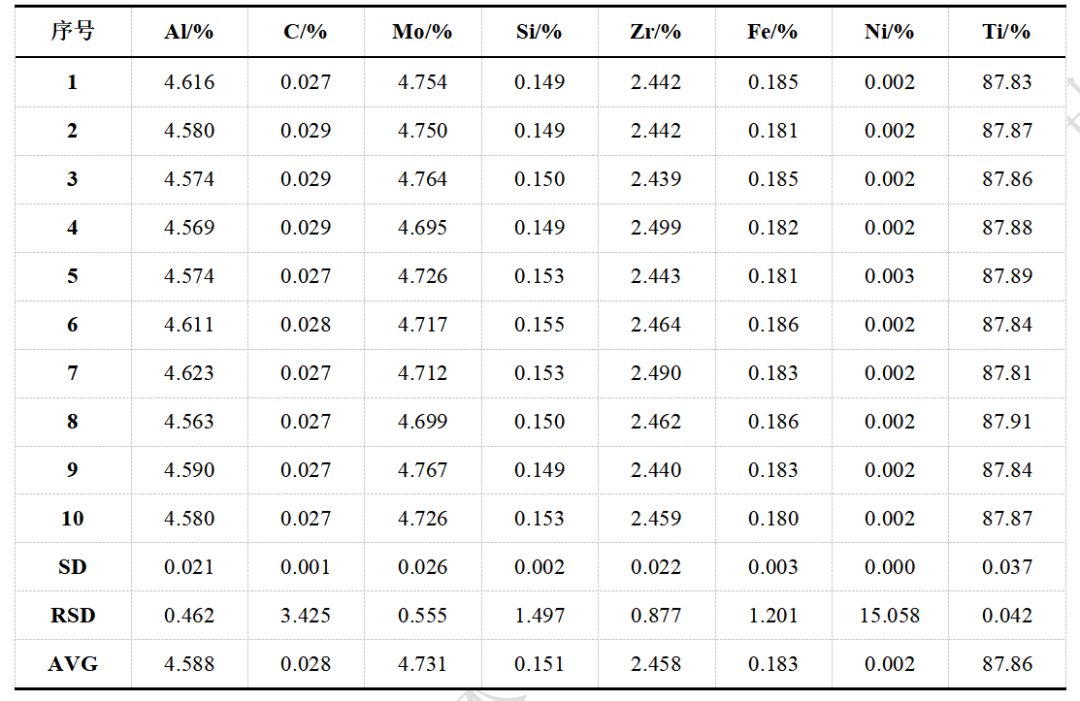The width and height of the screenshot is (1080, 701).
Task: Select the Ti/% column header
Action: (1006, 32)
